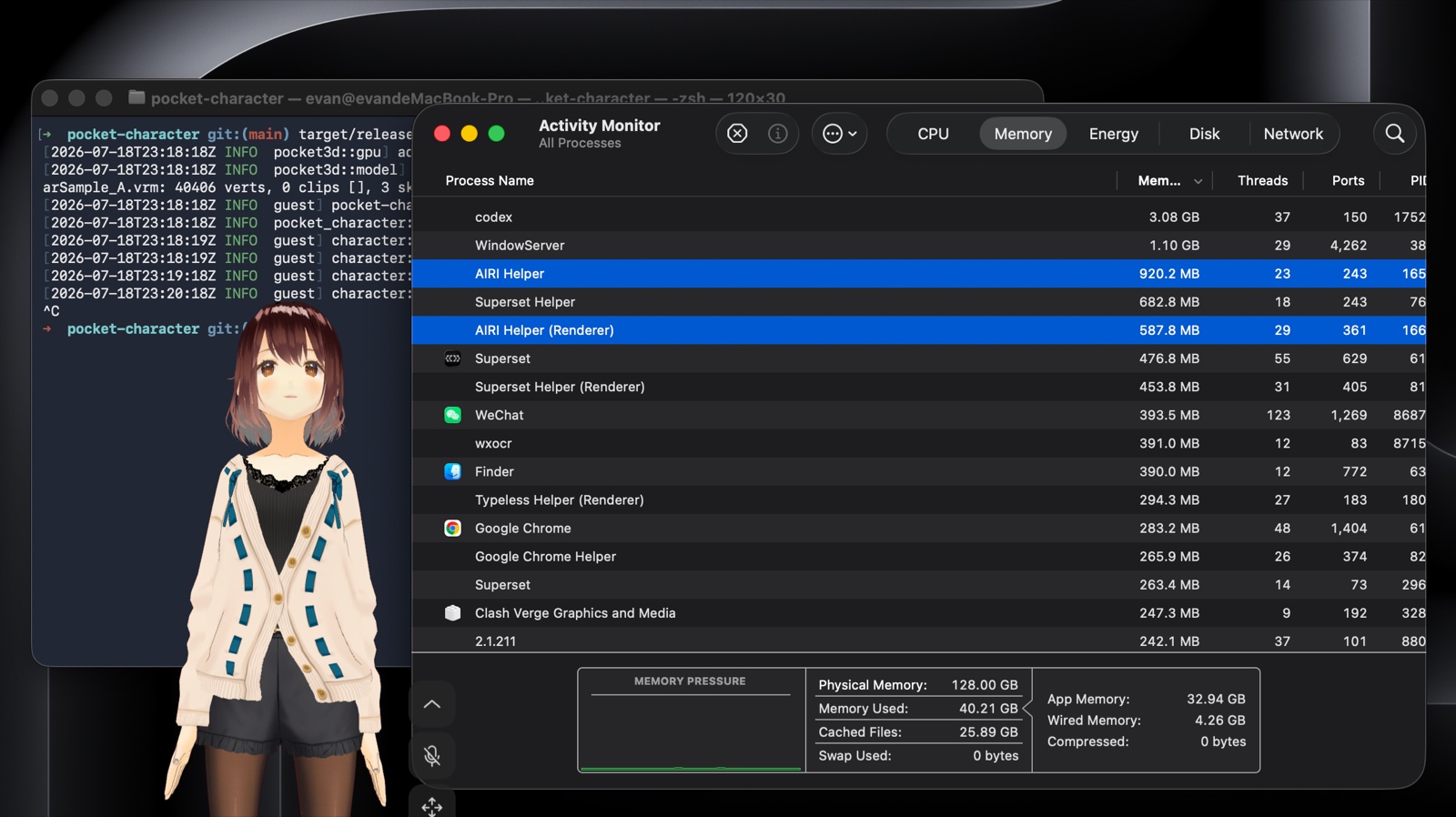Switch to the Disk tab
This screenshot has width=1456, height=817.
pyautogui.click(x=1204, y=134)
